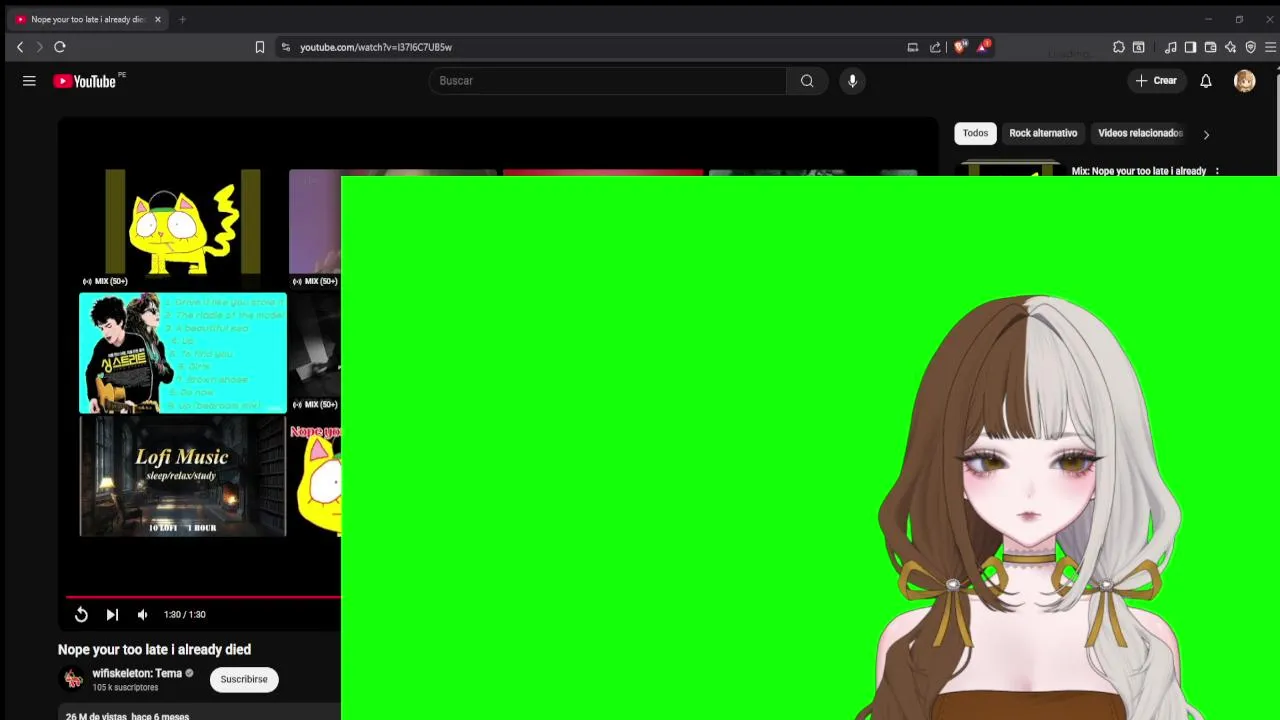Select the Todos filter chip
Viewport: 1280px width, 720px height.
[x=975, y=133]
